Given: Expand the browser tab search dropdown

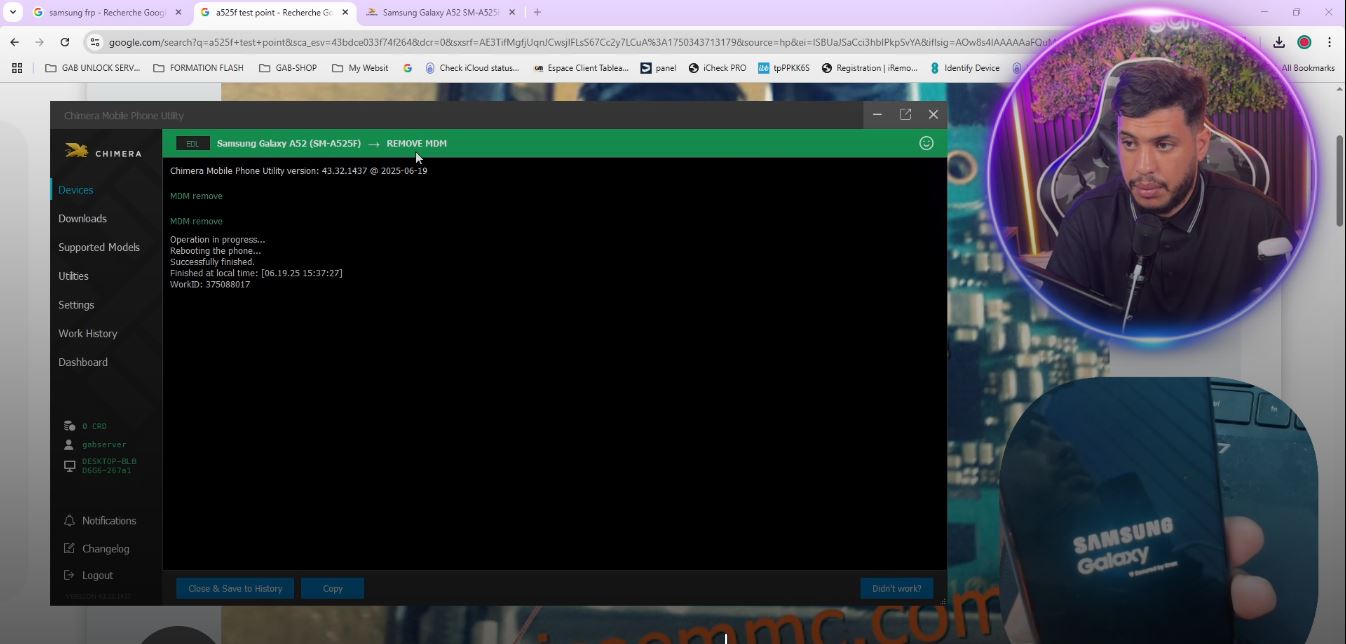Looking at the screenshot, I should [x=13, y=13].
